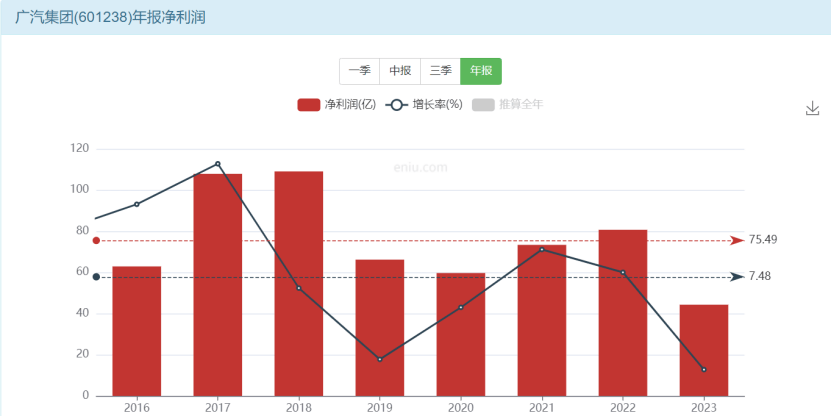The image size is (831, 416).
Task: Click the red 净利润 legend swatch
Action: click(x=308, y=104)
